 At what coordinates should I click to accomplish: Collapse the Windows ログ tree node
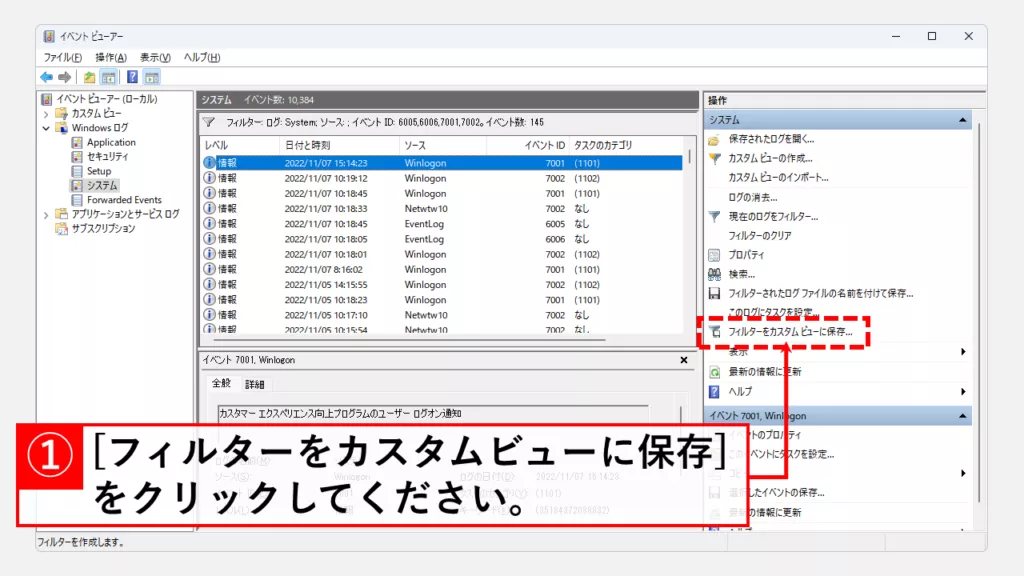[x=46, y=128]
